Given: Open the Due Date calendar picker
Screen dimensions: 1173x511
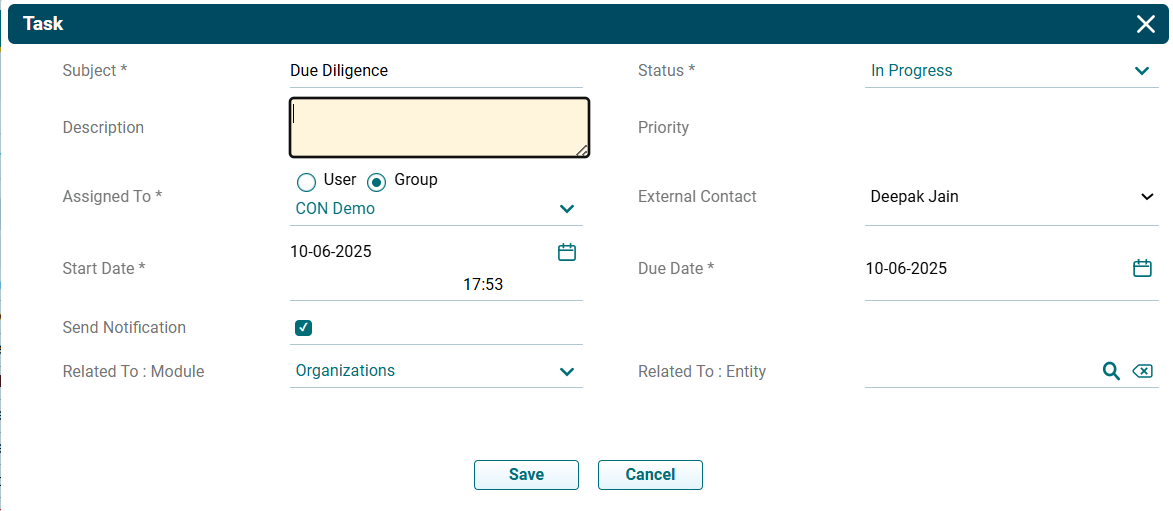Looking at the screenshot, I should click(x=1142, y=268).
